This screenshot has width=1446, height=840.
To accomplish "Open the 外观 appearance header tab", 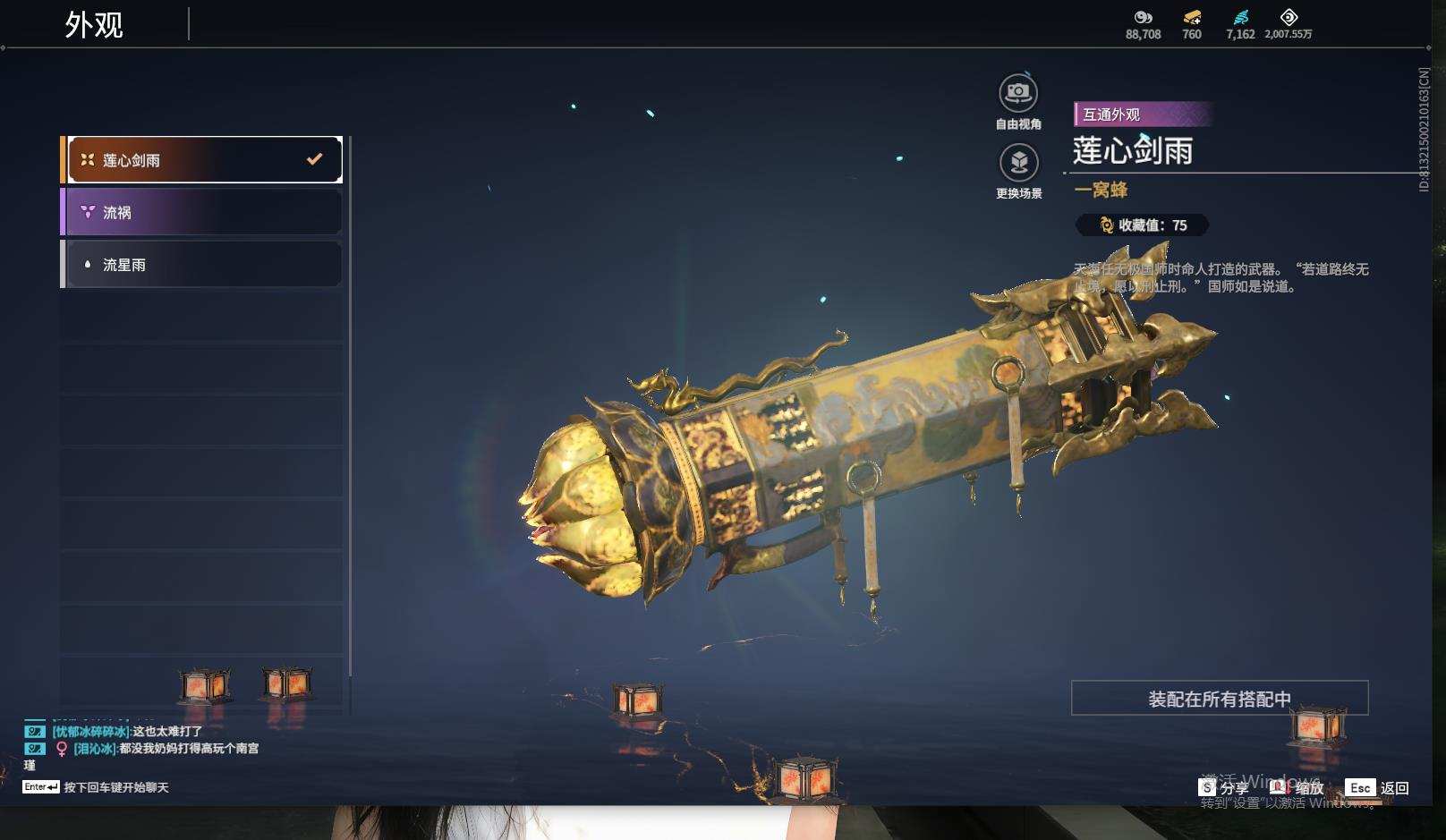I will coord(93,25).
